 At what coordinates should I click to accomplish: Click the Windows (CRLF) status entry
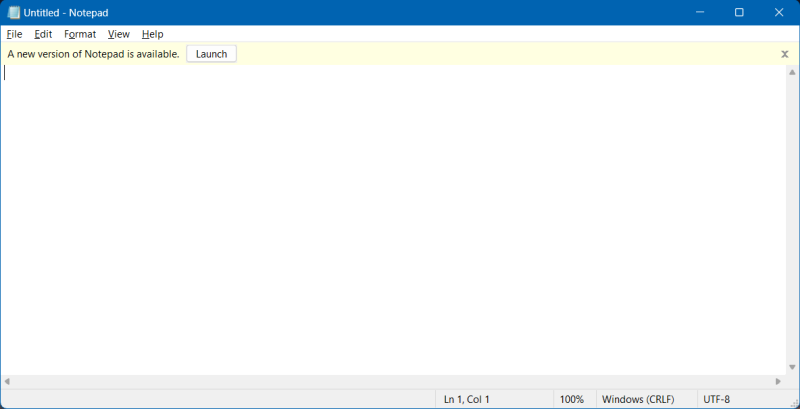[638, 399]
